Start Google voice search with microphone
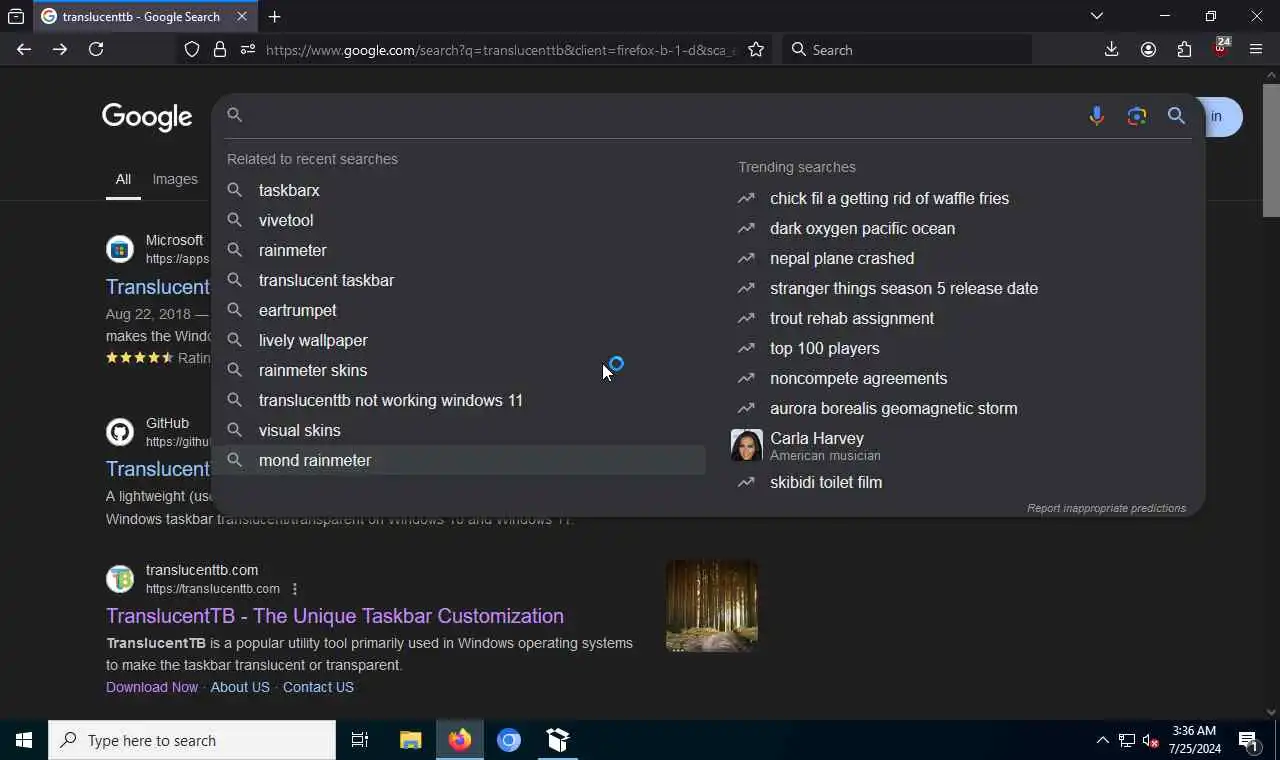The image size is (1280, 760). pos(1097,116)
